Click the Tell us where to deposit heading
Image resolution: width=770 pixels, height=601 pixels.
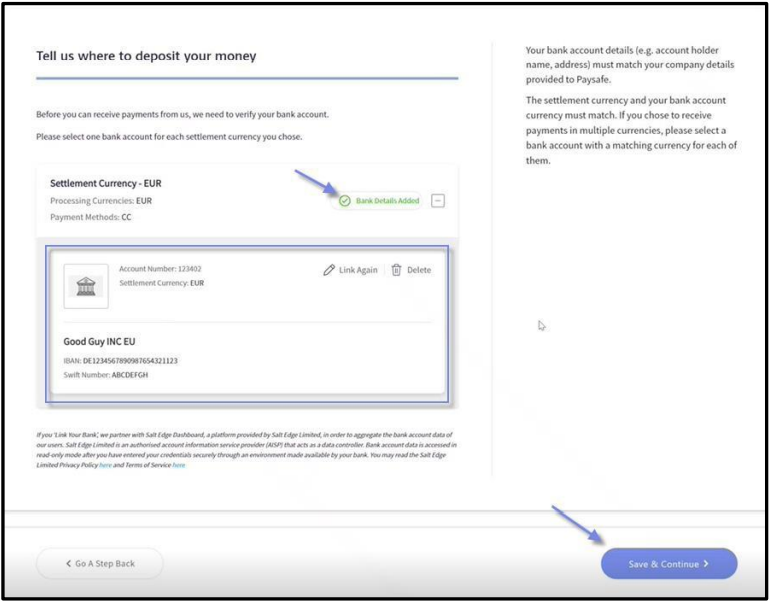tap(146, 56)
